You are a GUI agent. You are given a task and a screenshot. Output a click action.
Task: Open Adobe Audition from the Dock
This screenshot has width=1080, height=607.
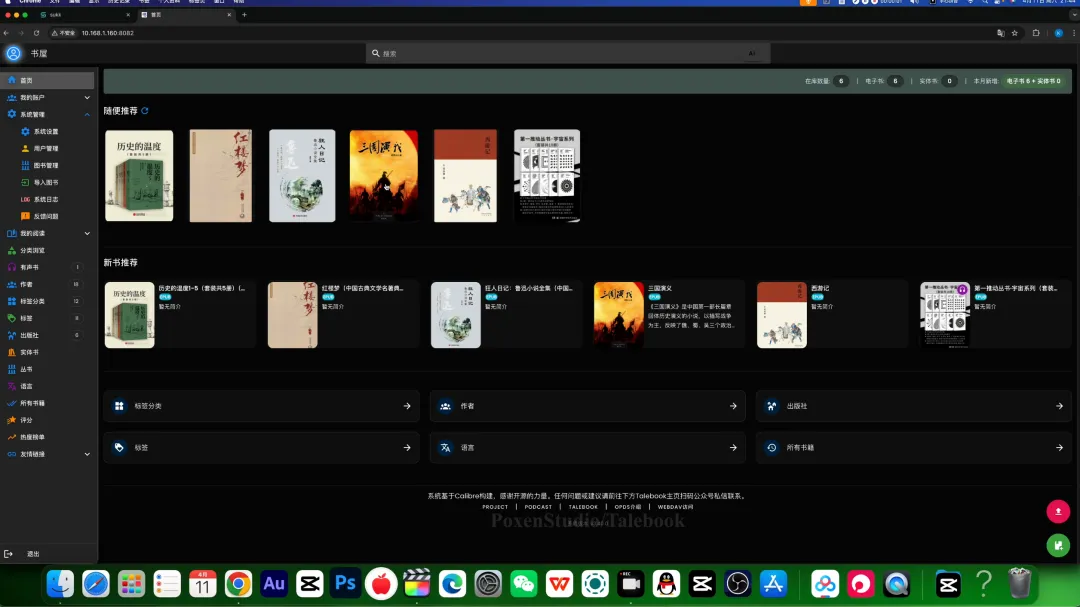(273, 584)
